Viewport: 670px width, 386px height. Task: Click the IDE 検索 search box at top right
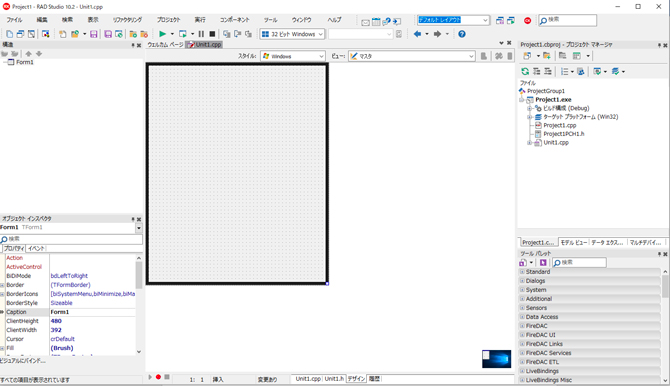567,20
